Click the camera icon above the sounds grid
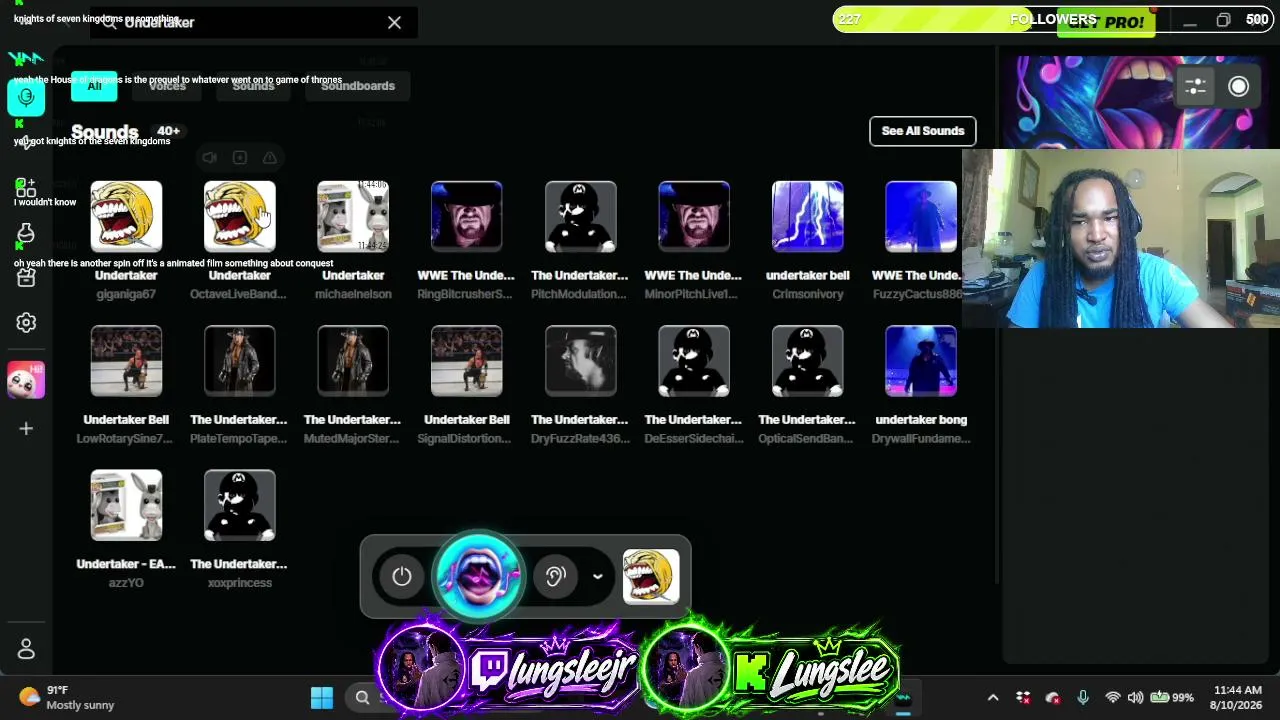 [209, 158]
